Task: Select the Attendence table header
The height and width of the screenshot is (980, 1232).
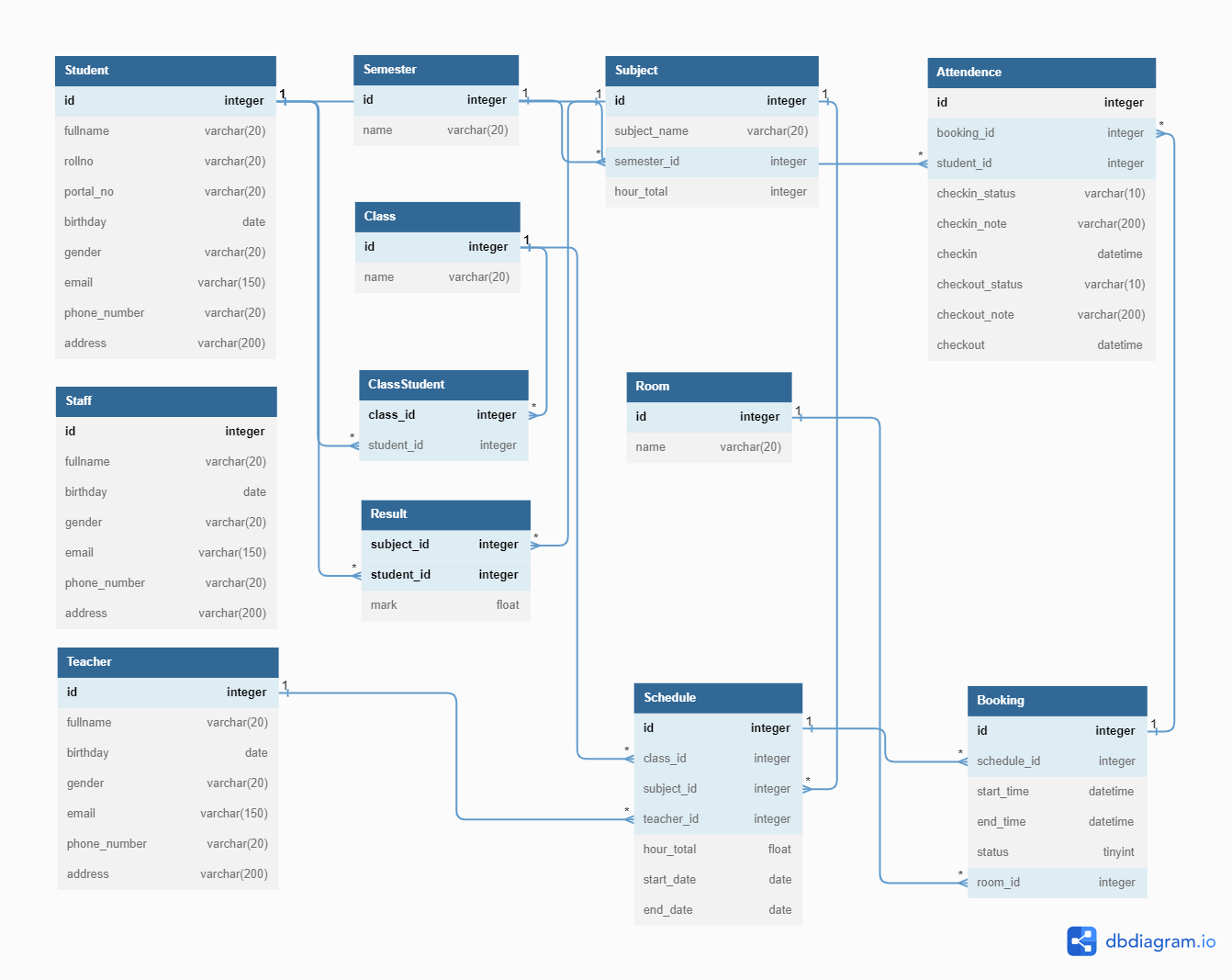Action: click(1040, 73)
